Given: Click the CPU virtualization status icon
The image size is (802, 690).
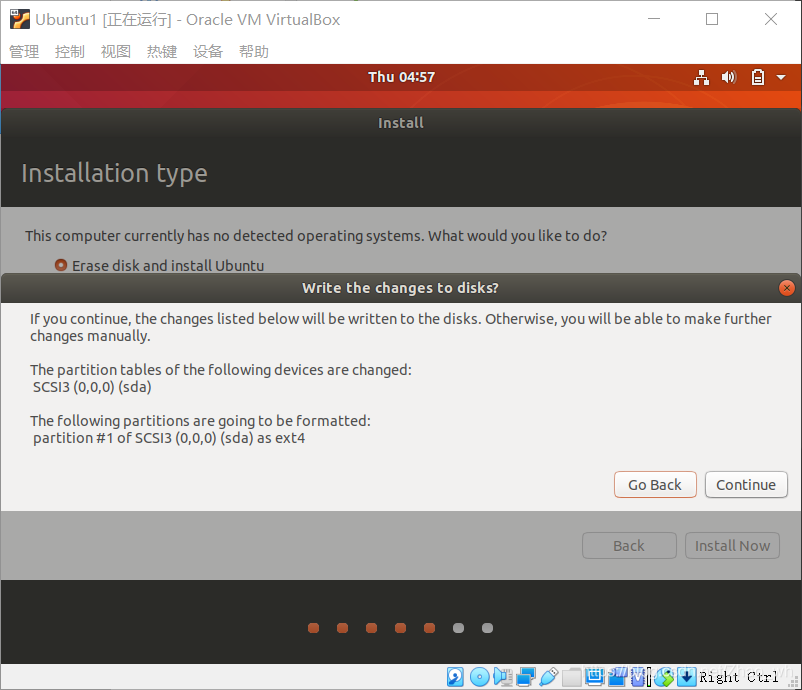Looking at the screenshot, I should (637, 677).
